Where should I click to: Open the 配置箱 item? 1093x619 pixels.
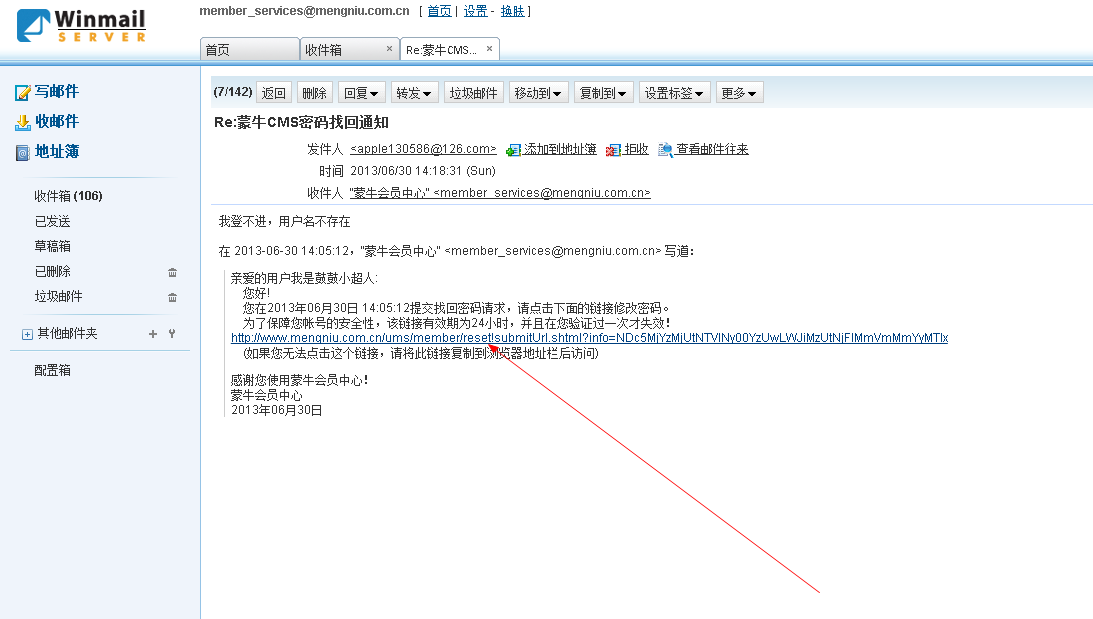click(52, 370)
